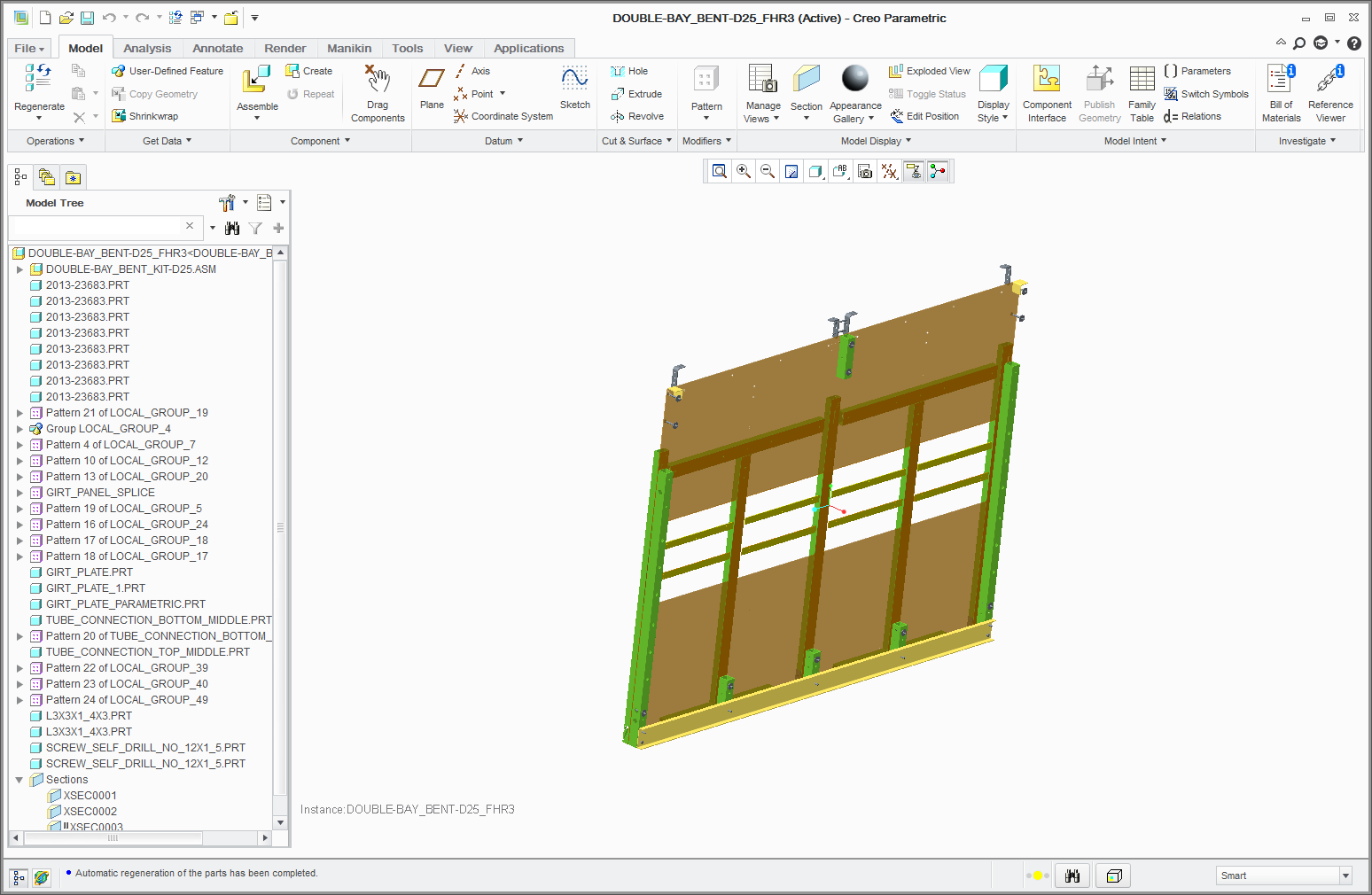Click Edit Position

pyautogui.click(x=924, y=116)
